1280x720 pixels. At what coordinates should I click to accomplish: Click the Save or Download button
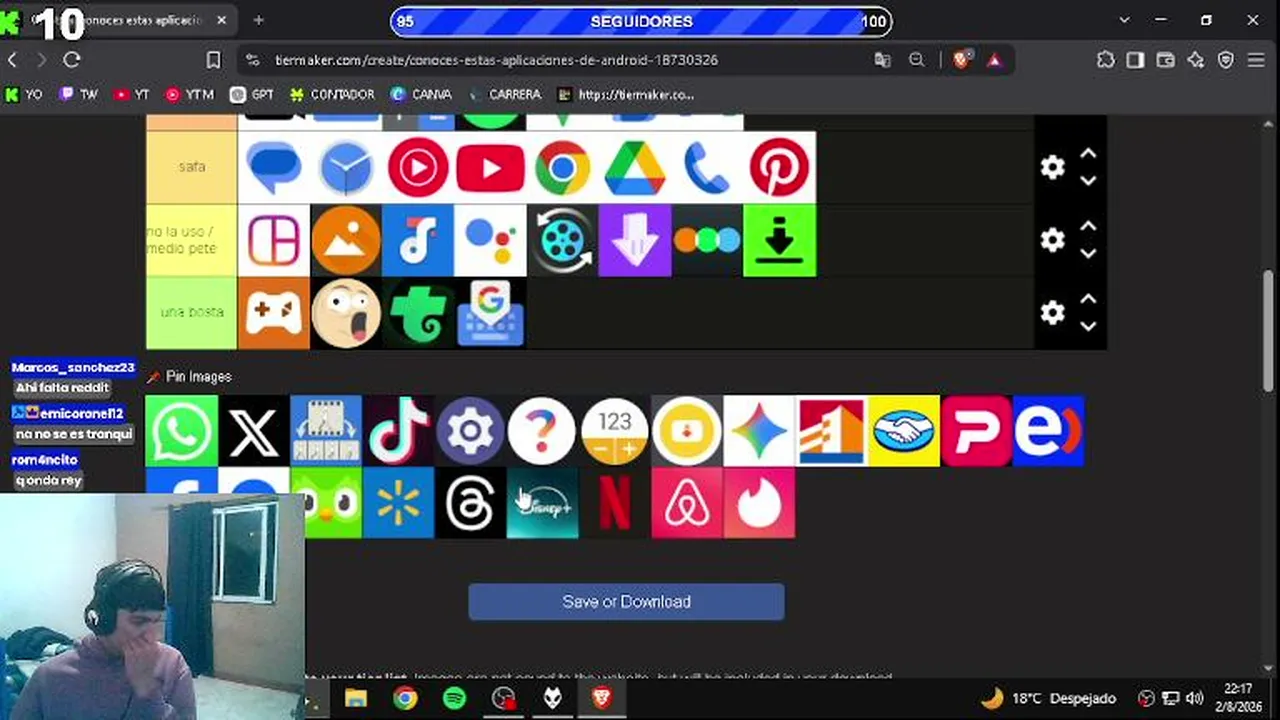pos(626,602)
